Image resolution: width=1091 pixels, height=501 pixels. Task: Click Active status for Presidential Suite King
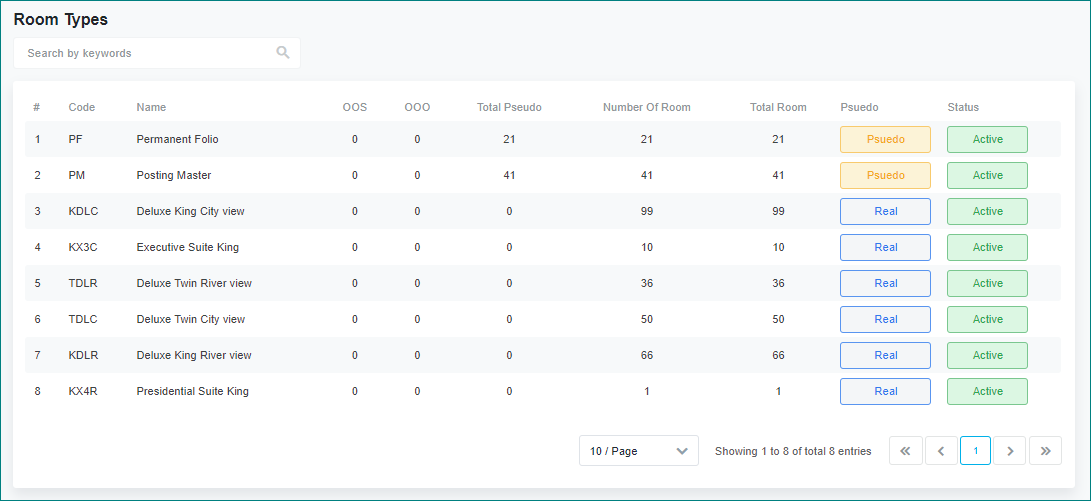tap(987, 391)
